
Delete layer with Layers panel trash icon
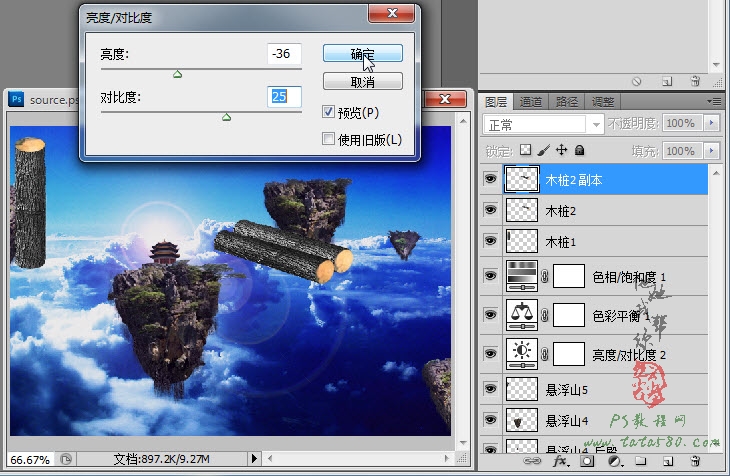coord(695,461)
